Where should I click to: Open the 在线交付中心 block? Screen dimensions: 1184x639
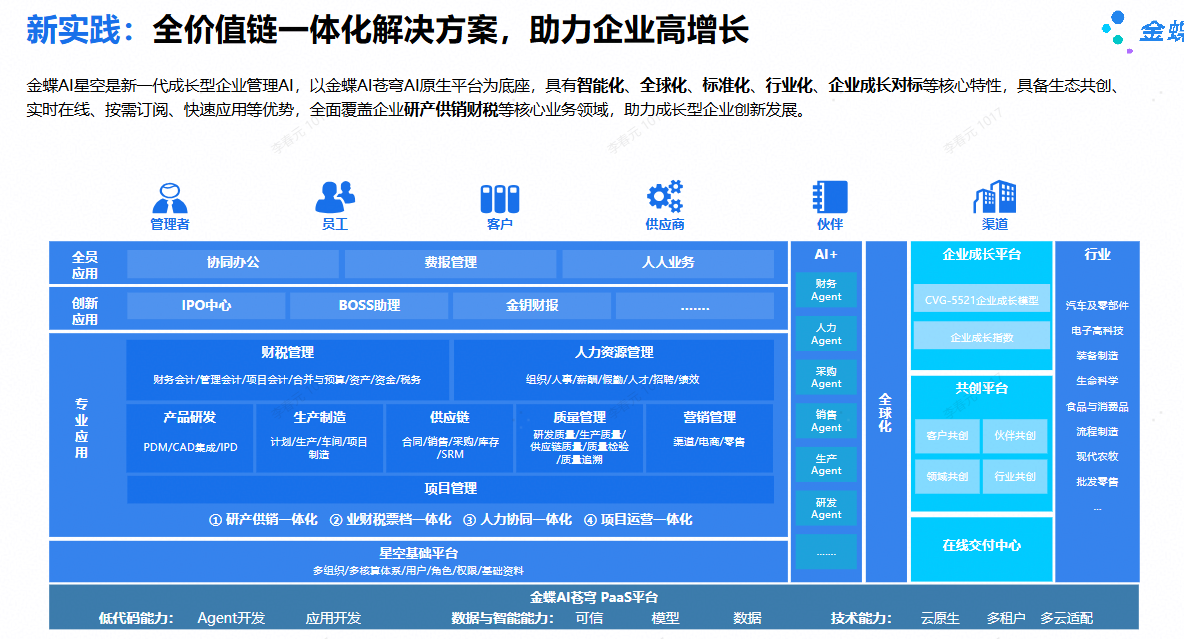coord(982,549)
